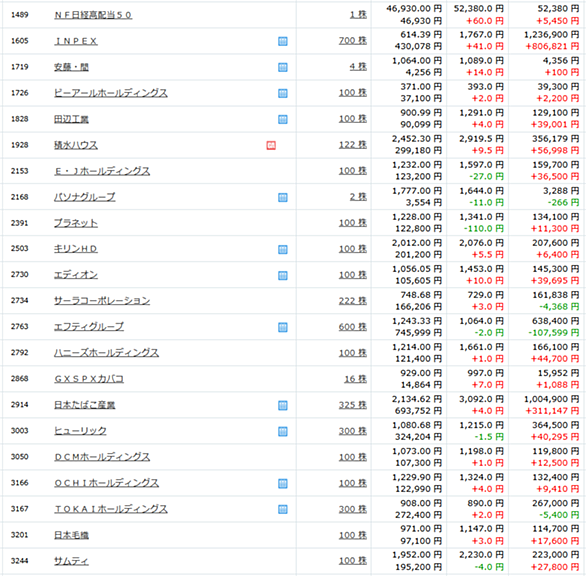
Task: Click the blue icon for エフティグループ
Action: coord(283,327)
